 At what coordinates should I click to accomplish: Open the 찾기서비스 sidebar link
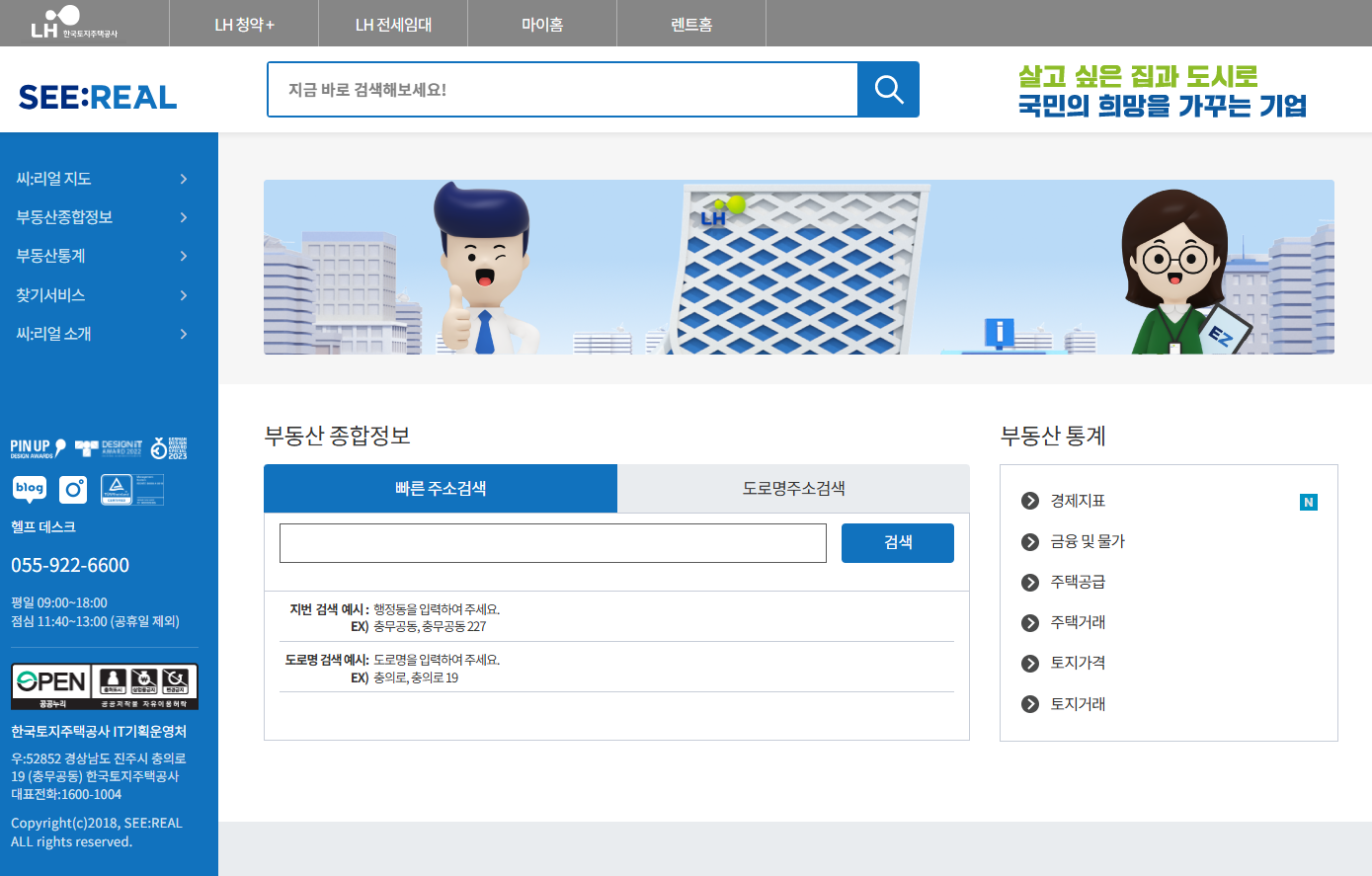(x=50, y=295)
